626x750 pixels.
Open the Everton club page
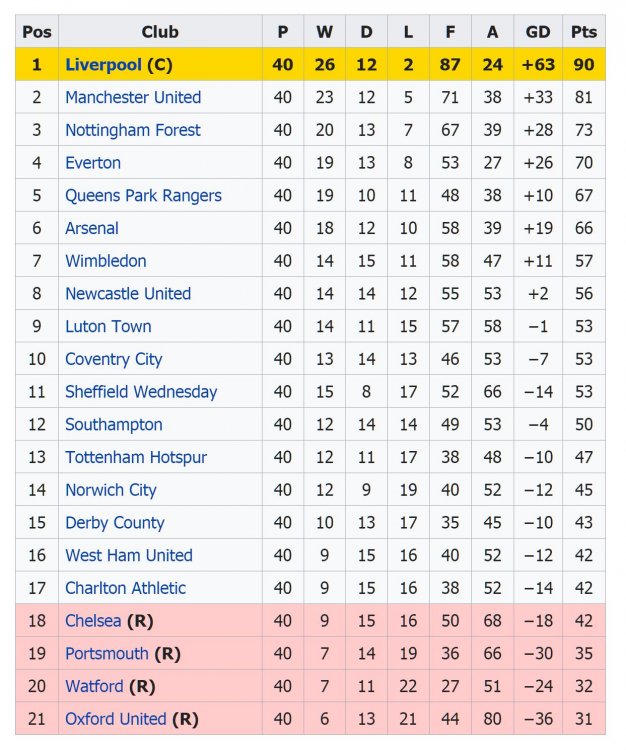(x=93, y=163)
